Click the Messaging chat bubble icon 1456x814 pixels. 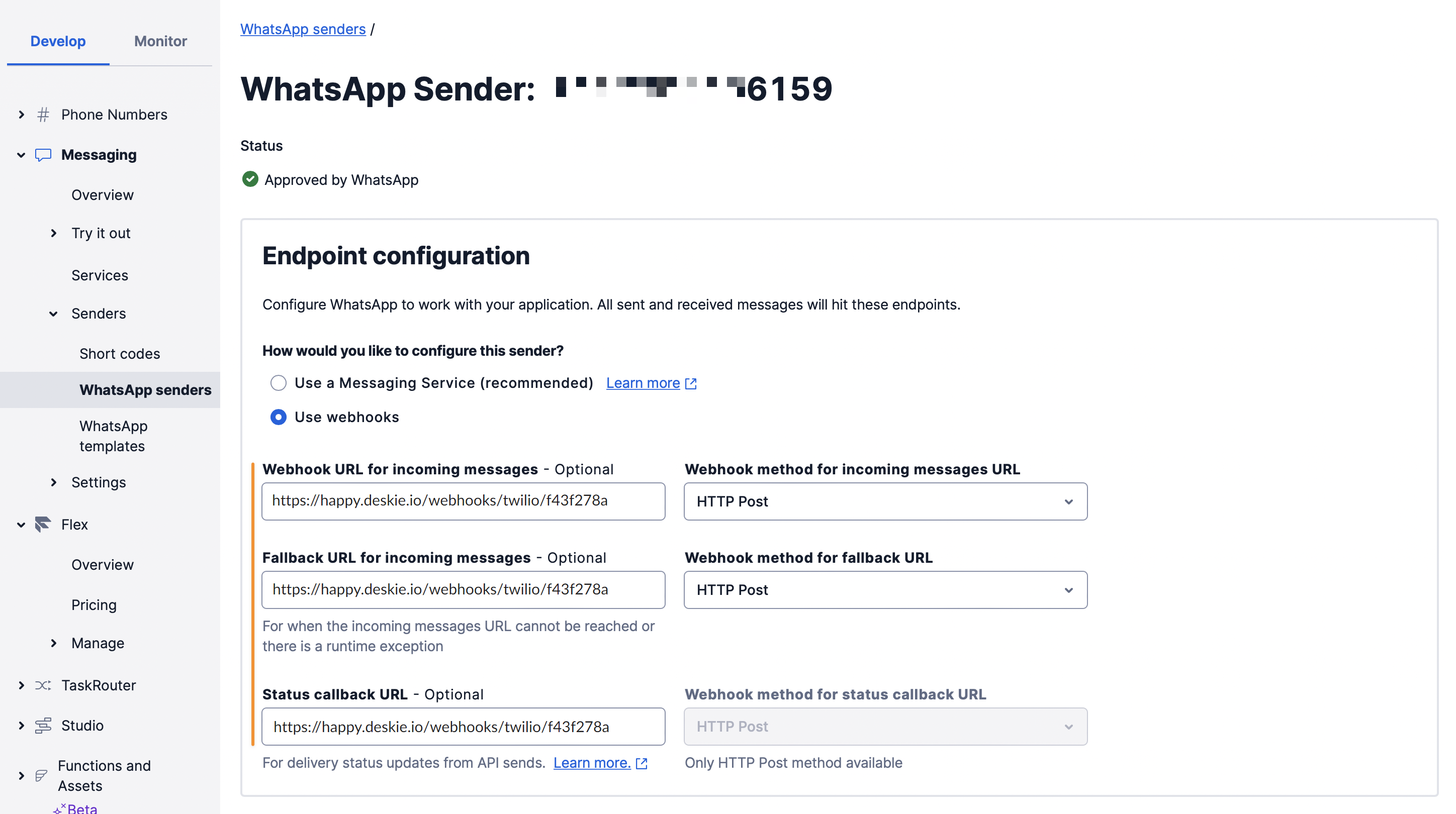click(43, 155)
